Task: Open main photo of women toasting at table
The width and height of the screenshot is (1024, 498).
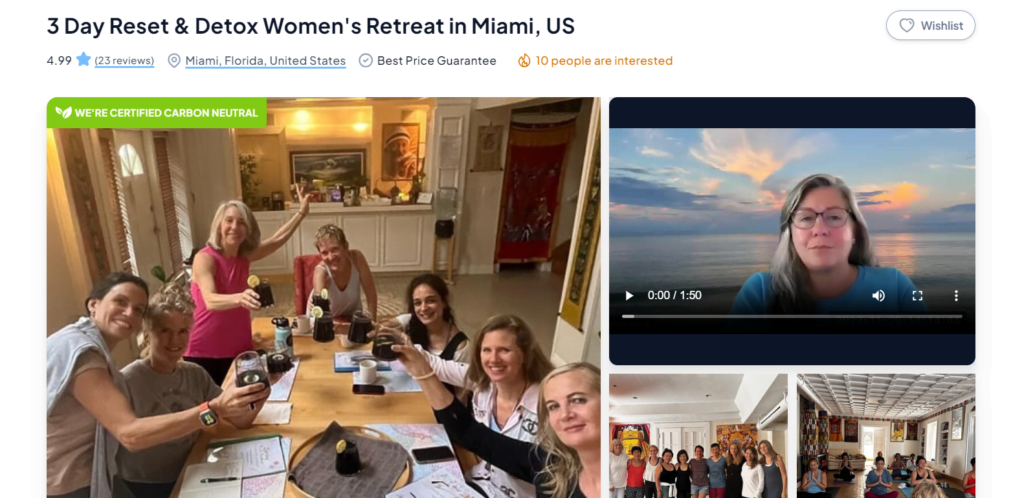Action: [x=323, y=298]
